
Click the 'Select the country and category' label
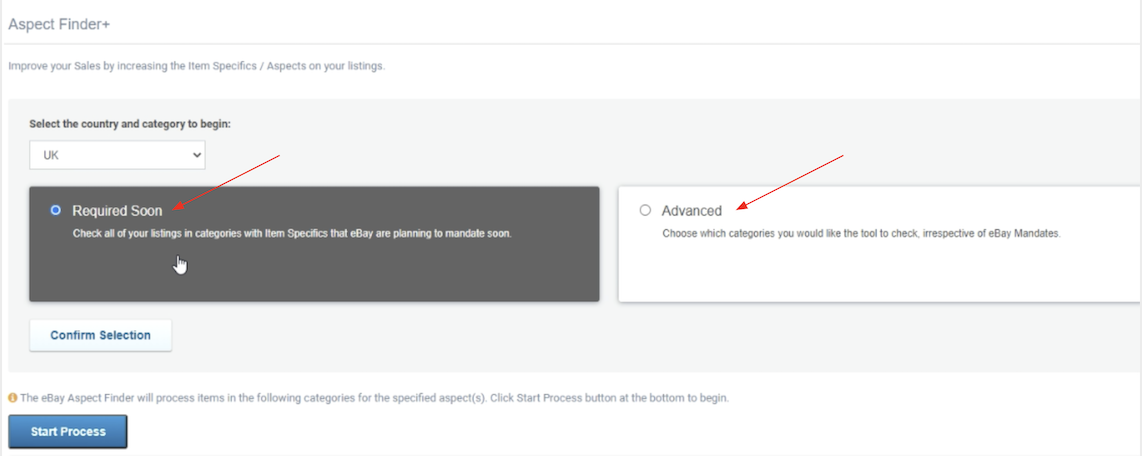pos(130,124)
